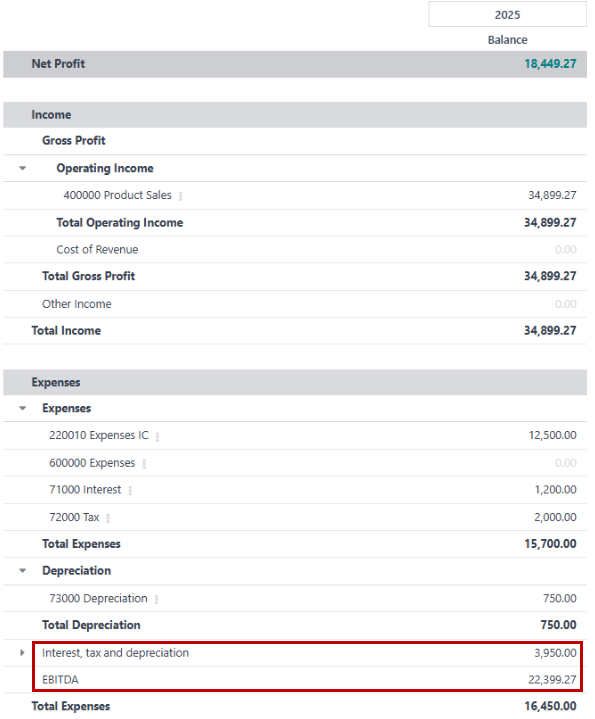Viewport: 595px width, 719px height.
Task: Open the 71000 Interest account line
Action: point(85,490)
